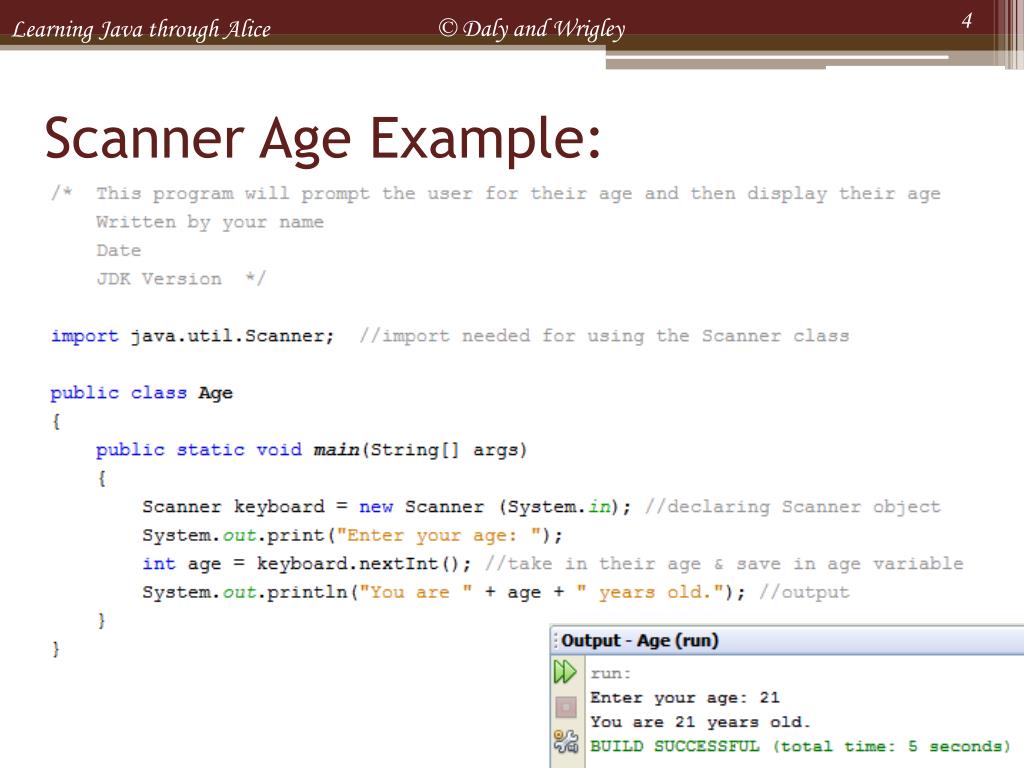The width and height of the screenshot is (1024, 768).
Task: Click the '//output' comment
Action: tap(805, 592)
